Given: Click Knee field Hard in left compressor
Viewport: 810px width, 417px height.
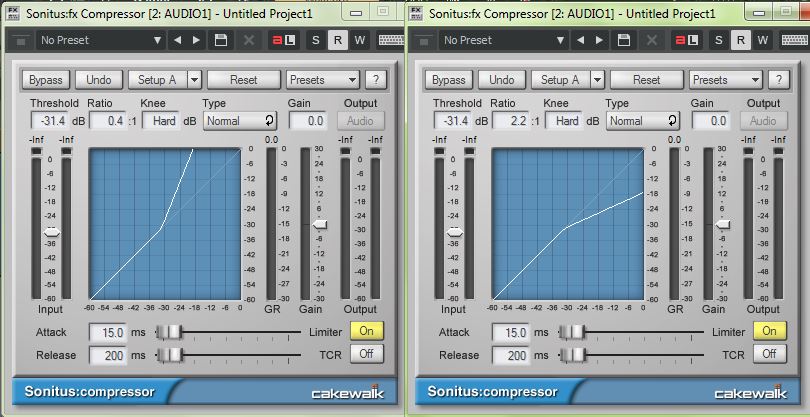Looking at the screenshot, I should (162, 121).
